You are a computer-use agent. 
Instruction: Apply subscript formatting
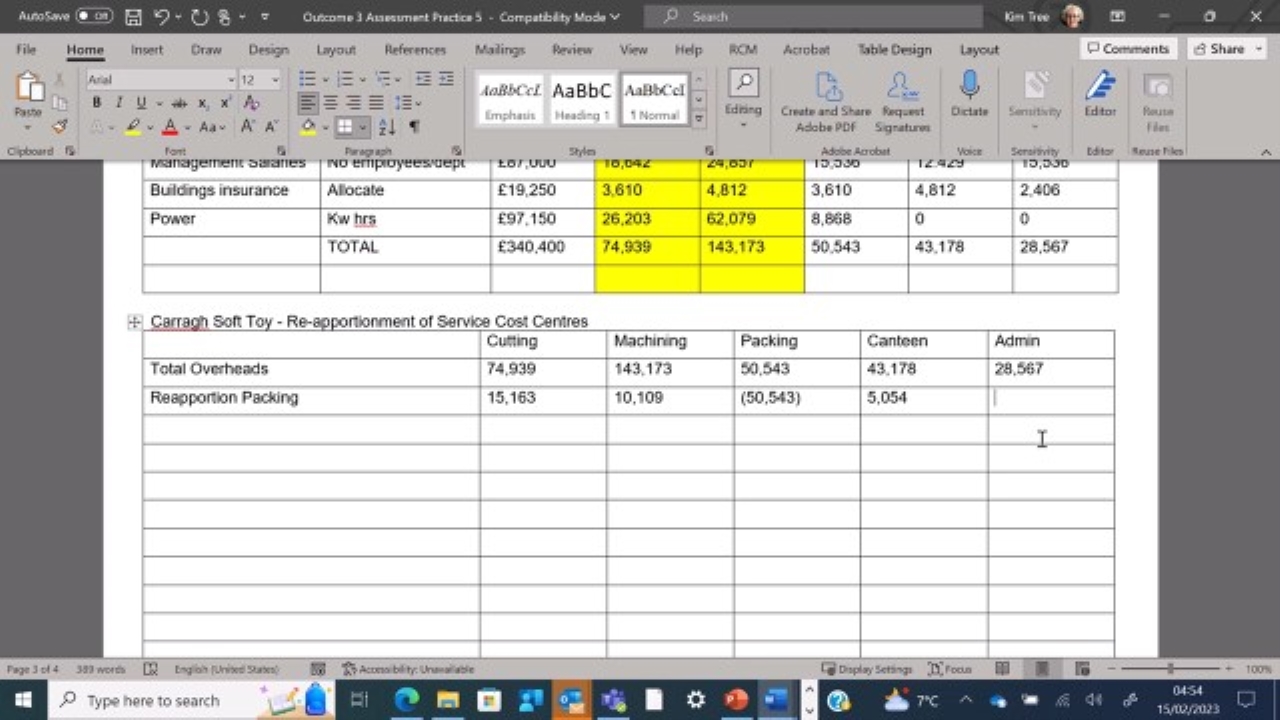click(x=202, y=102)
